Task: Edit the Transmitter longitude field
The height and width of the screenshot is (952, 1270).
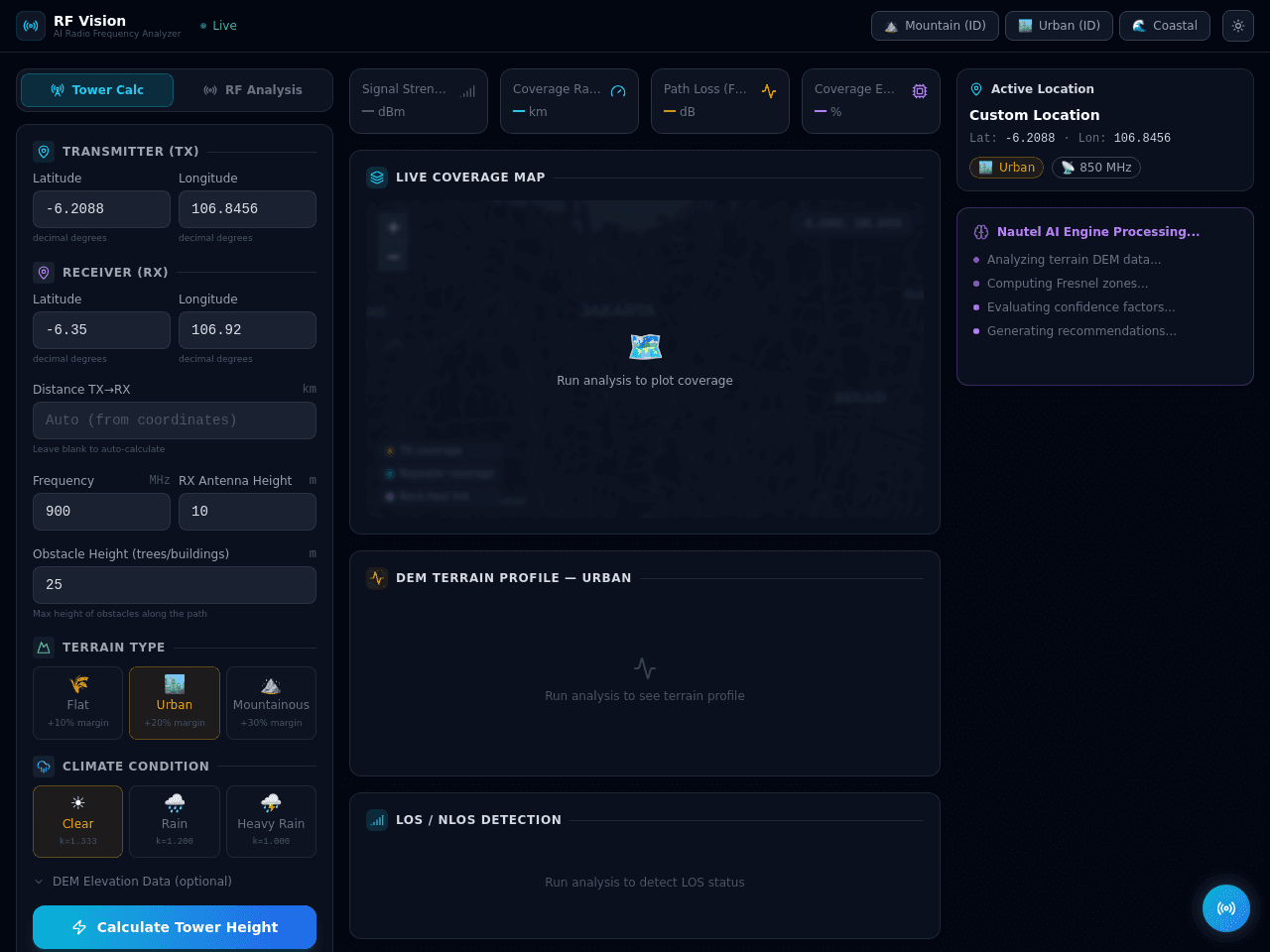Action: point(247,209)
